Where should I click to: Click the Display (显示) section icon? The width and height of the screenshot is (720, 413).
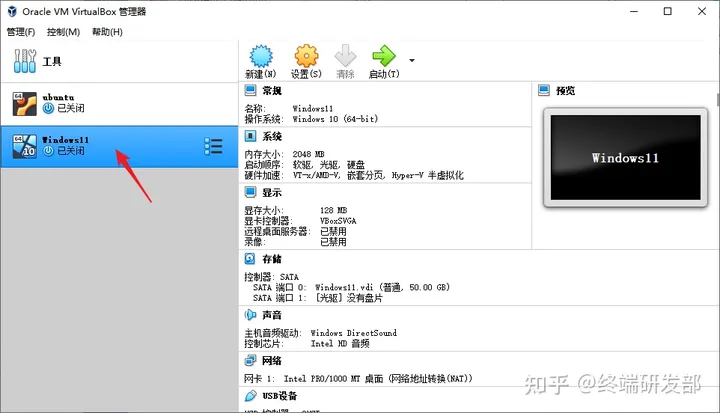pyautogui.click(x=250, y=192)
